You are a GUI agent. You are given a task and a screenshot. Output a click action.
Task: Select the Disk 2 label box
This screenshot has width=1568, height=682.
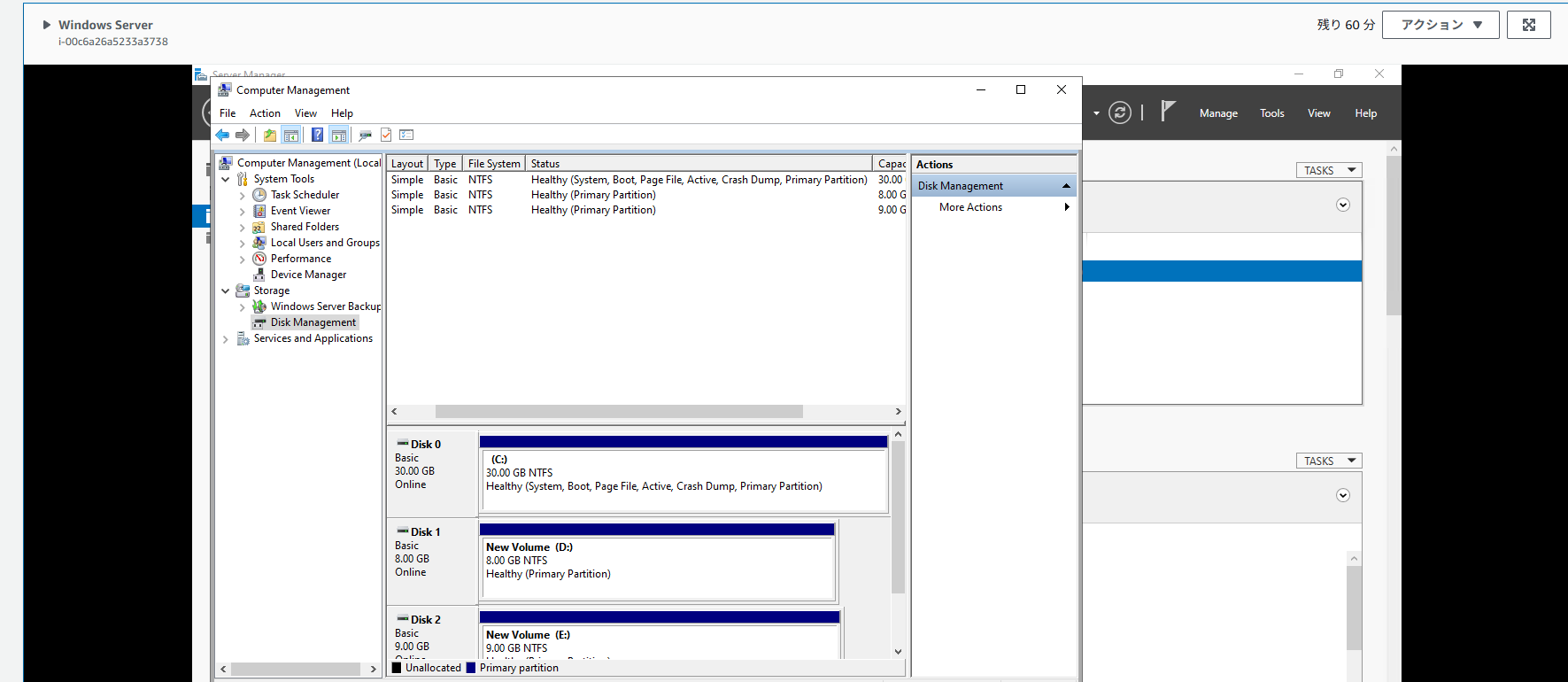[x=432, y=633]
